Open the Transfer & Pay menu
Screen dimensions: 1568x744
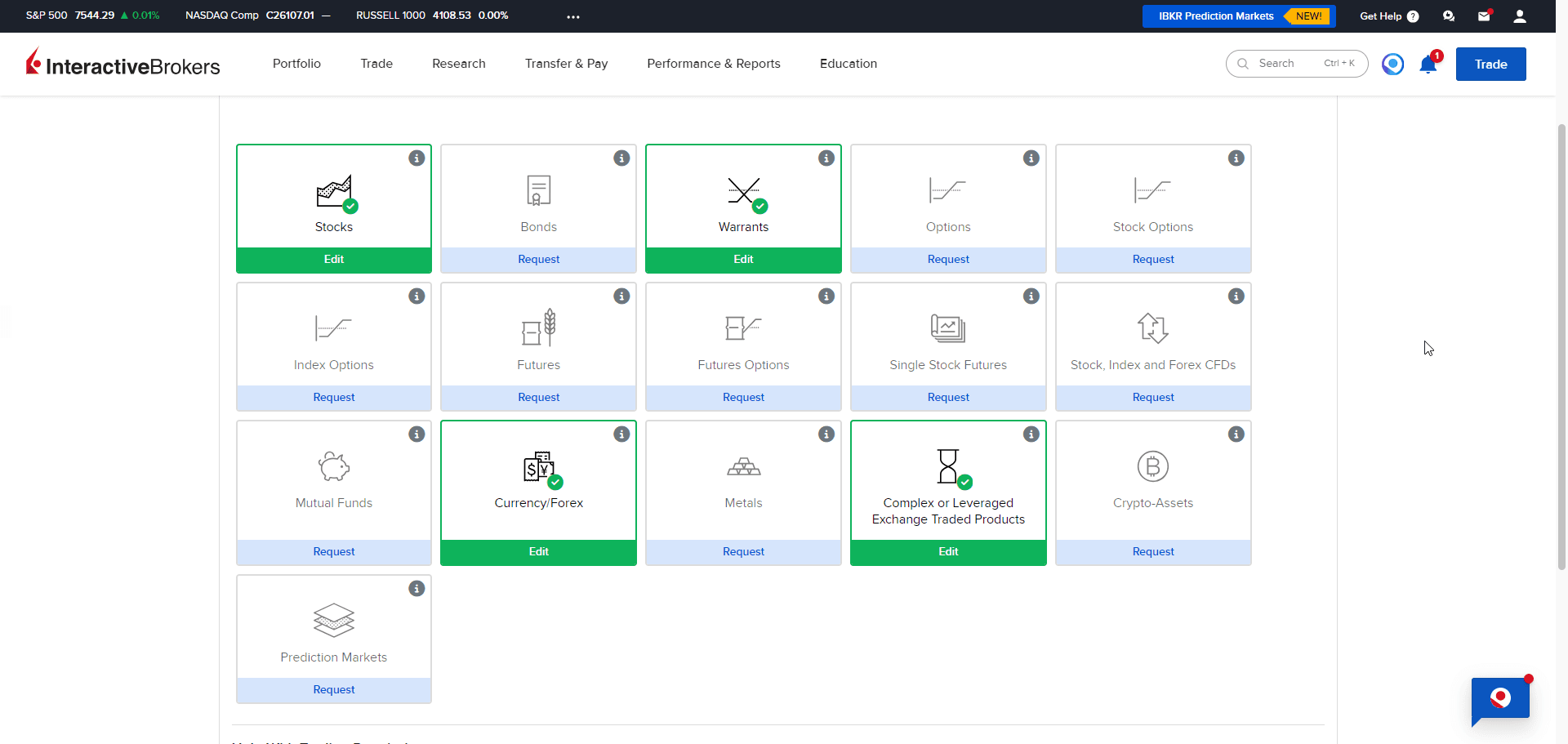click(567, 64)
